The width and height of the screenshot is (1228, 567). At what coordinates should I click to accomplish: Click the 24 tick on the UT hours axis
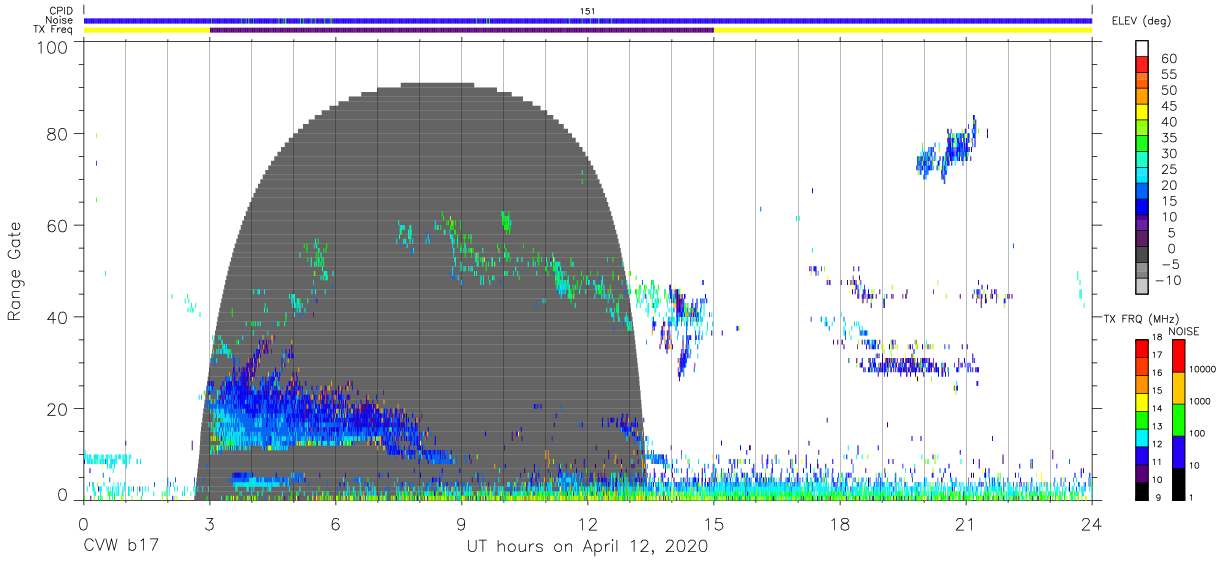click(x=1092, y=524)
